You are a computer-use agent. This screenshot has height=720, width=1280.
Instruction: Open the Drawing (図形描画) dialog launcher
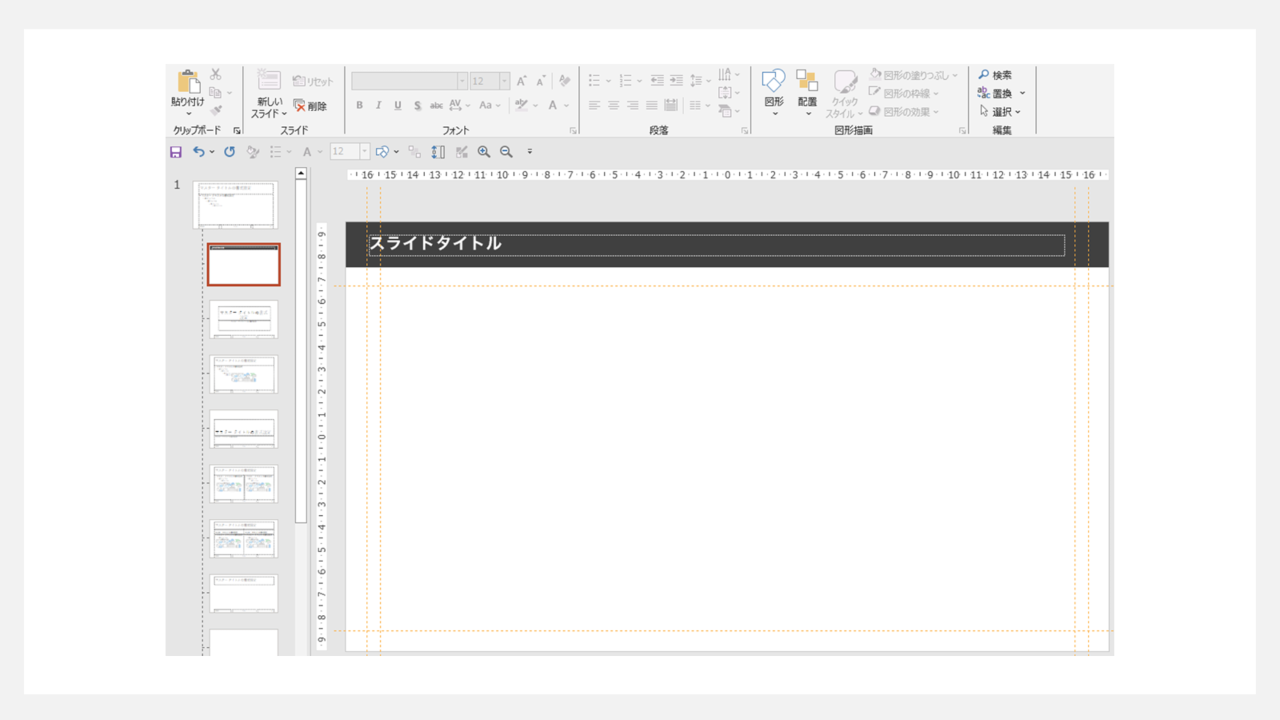(x=963, y=131)
